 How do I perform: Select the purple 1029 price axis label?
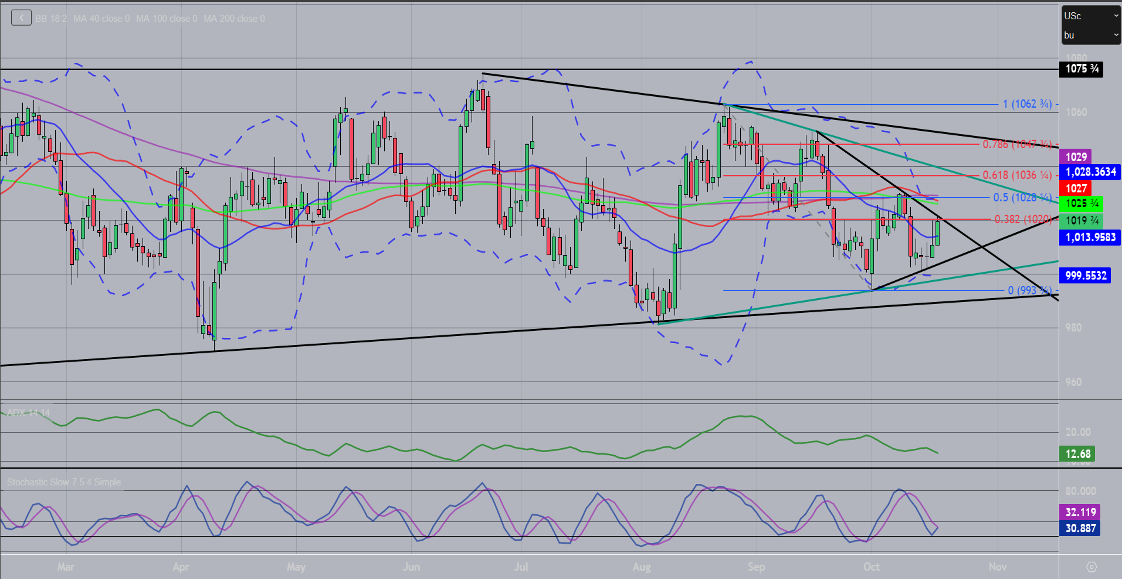[1076, 158]
